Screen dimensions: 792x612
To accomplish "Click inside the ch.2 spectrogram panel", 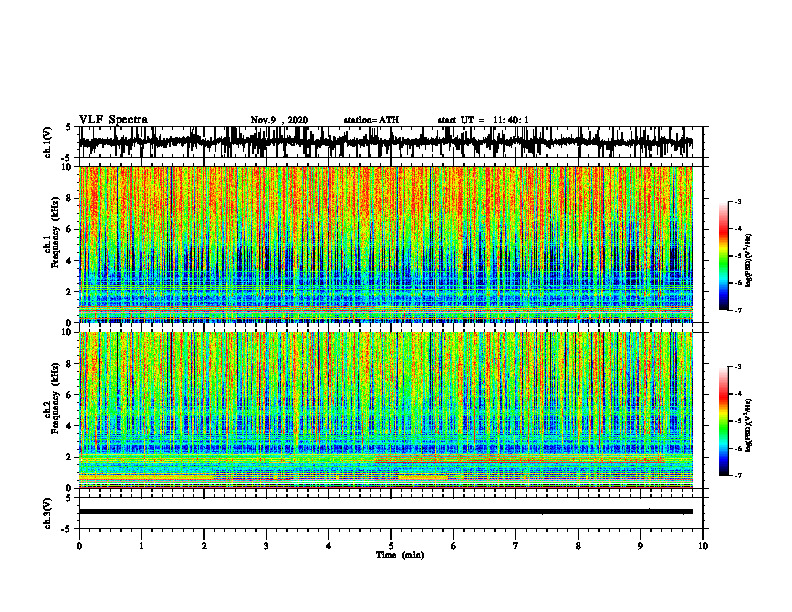I will click(x=385, y=410).
